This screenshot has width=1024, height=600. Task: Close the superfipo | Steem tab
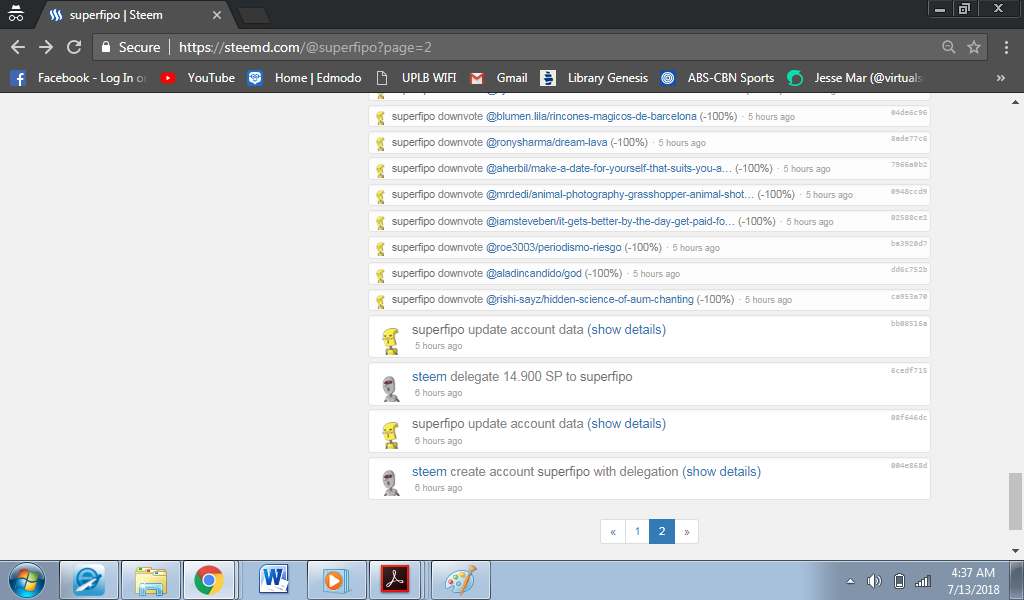click(x=217, y=15)
